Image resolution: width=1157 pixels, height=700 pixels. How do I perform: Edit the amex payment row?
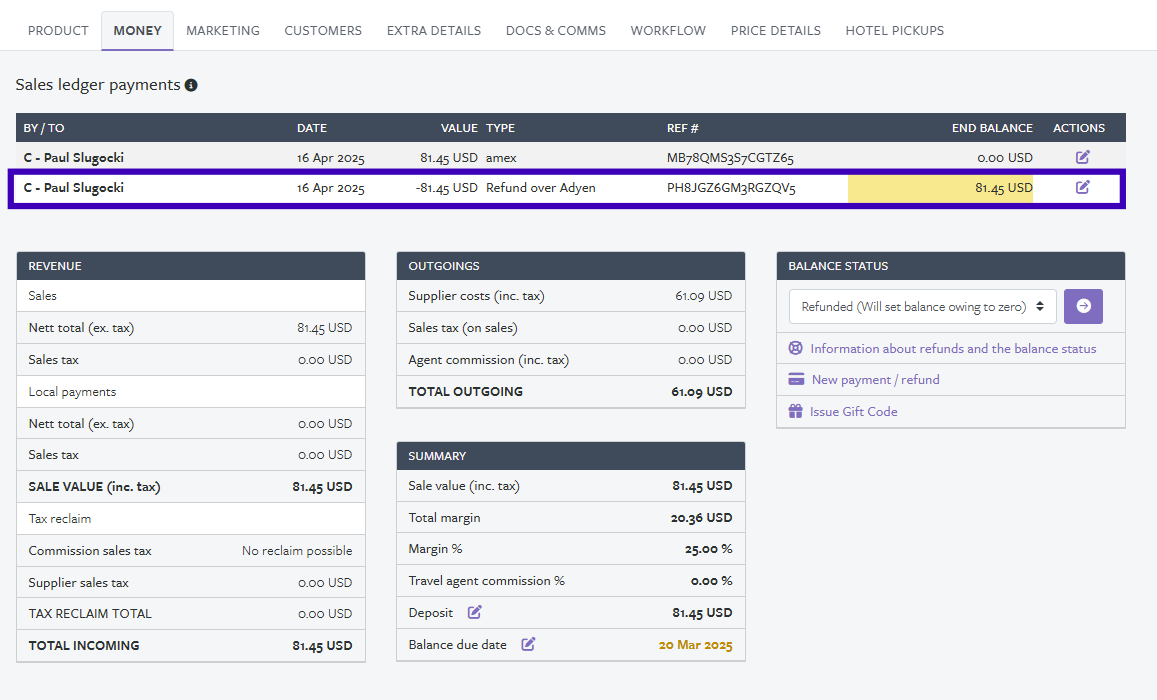click(x=1082, y=157)
